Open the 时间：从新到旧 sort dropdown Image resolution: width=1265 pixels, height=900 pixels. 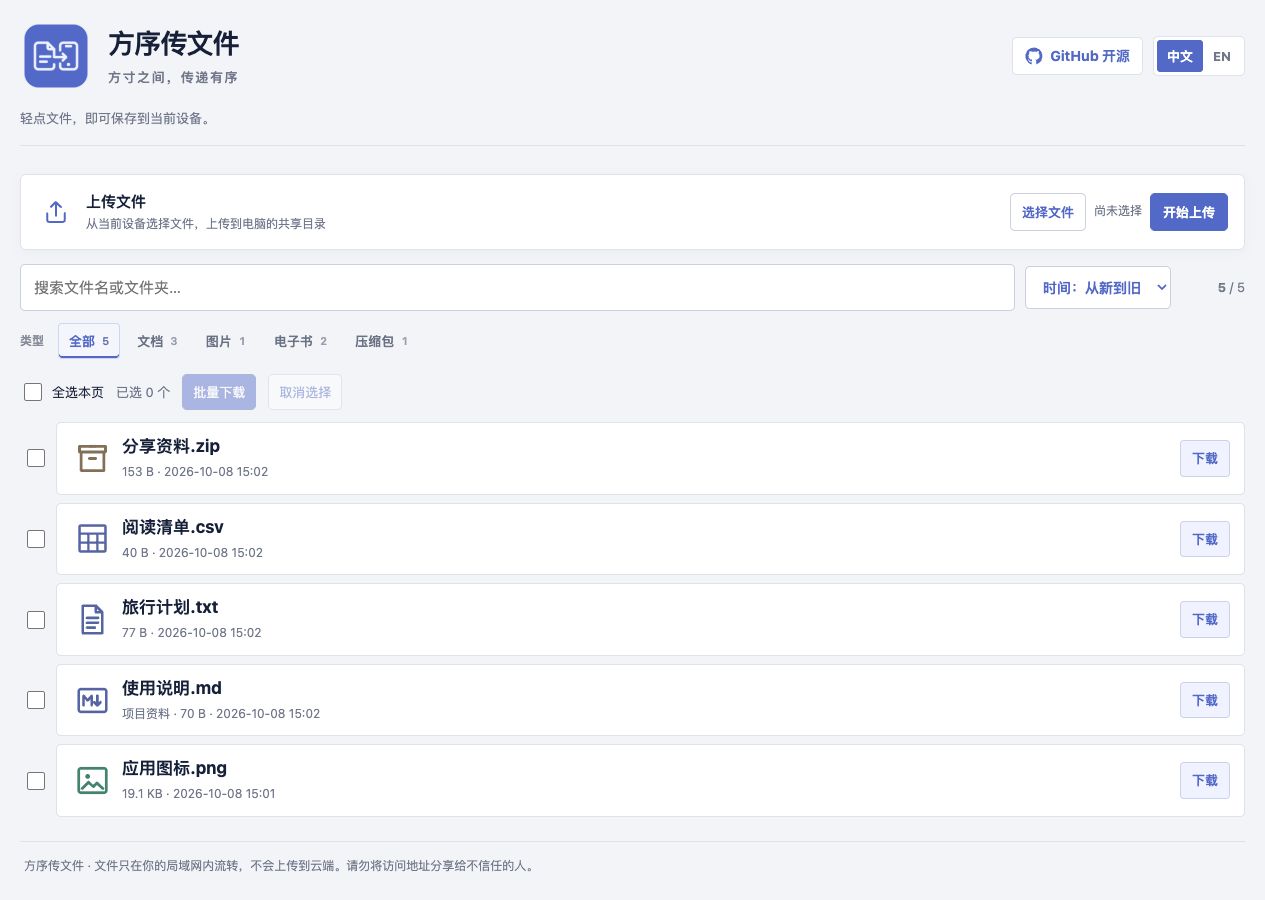1098,287
